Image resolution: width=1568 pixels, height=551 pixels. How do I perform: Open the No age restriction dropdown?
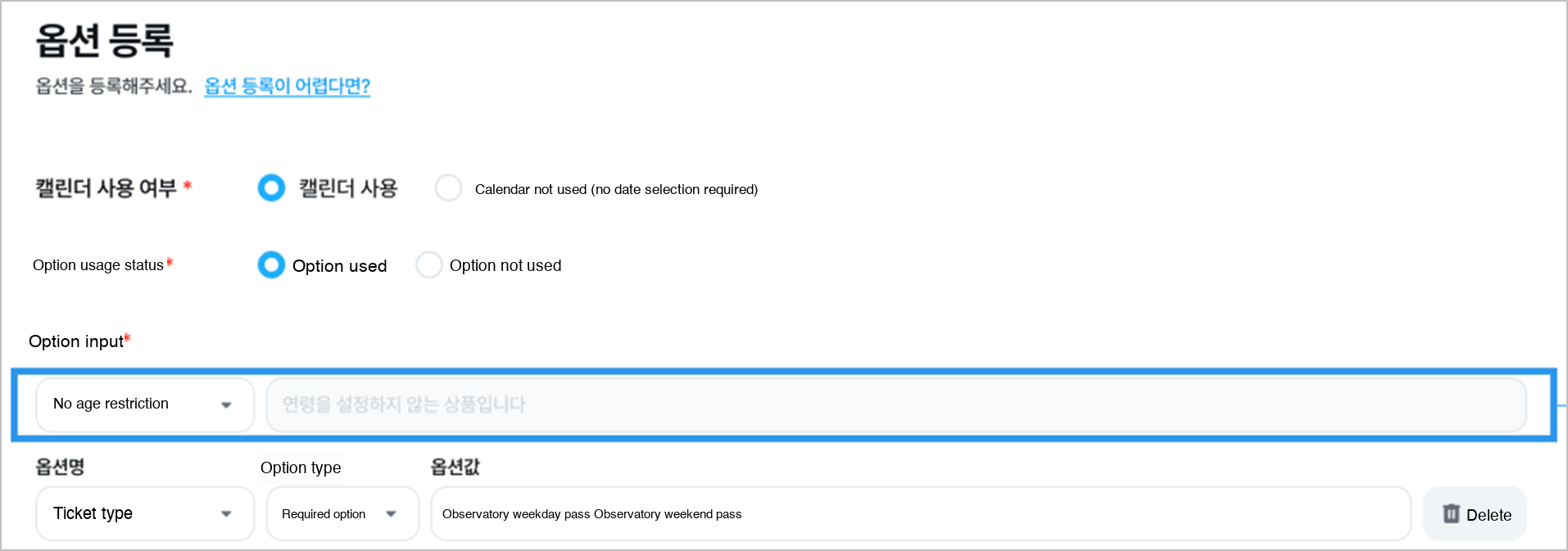[145, 404]
